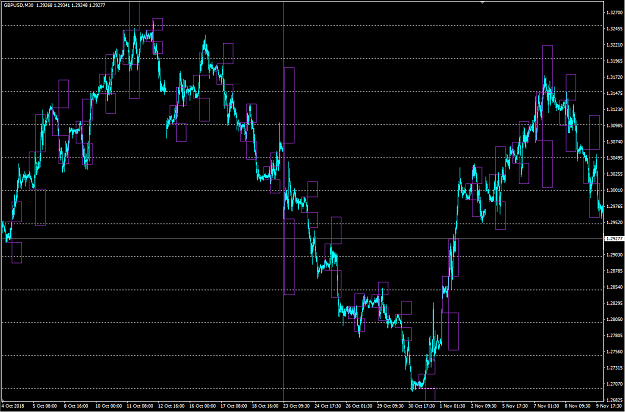The height and width of the screenshot is (412, 625).
Task: Click the 1.31475 price scale label
Action: click(613, 93)
